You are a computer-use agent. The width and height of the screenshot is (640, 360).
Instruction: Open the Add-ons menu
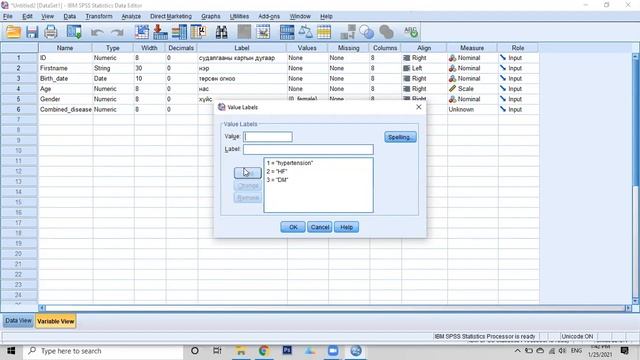coord(269,16)
